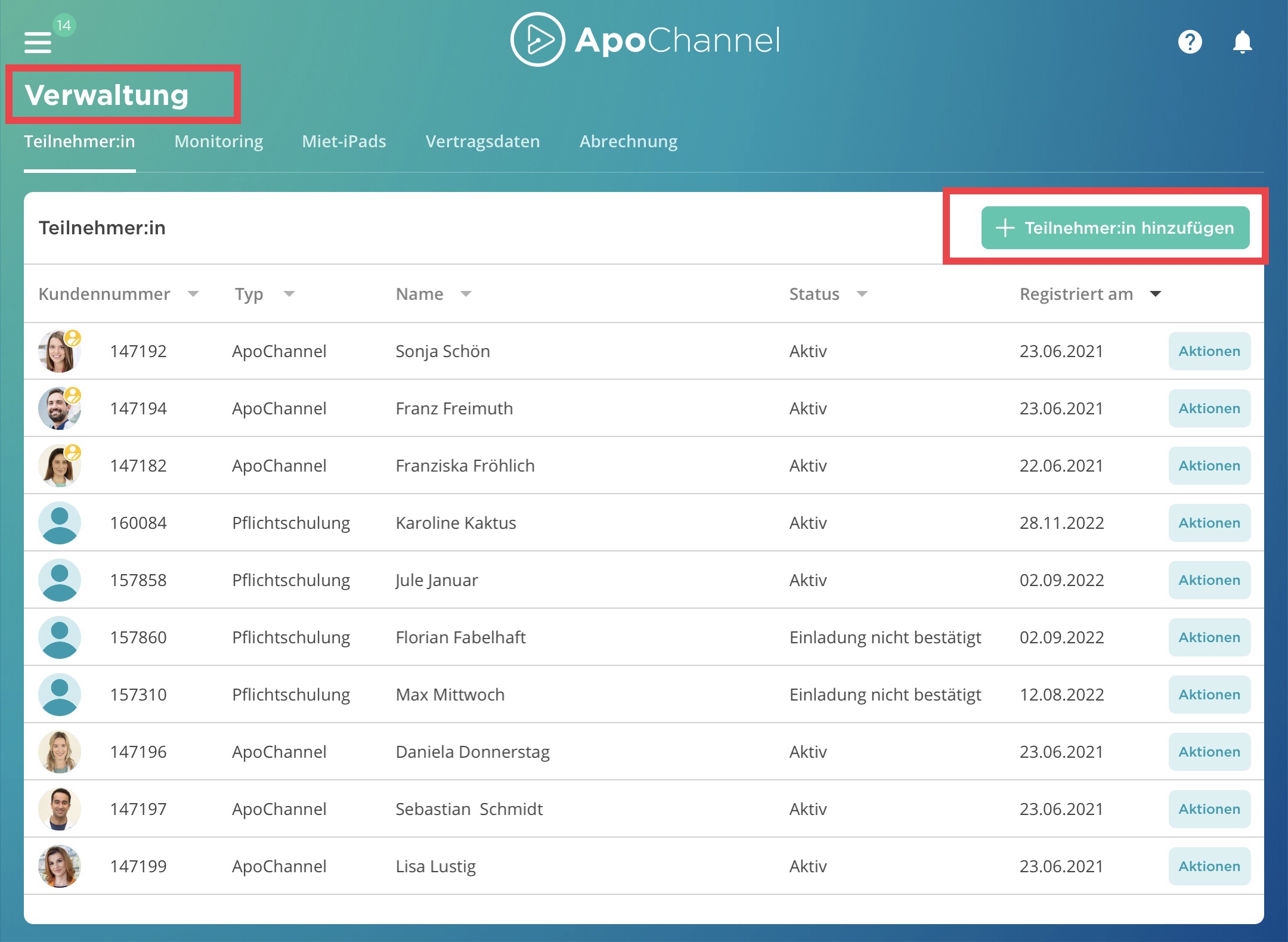Screen dimensions: 1288x942
Task: Open Aktionen for Franz Freimuth
Action: pyautogui.click(x=1209, y=408)
